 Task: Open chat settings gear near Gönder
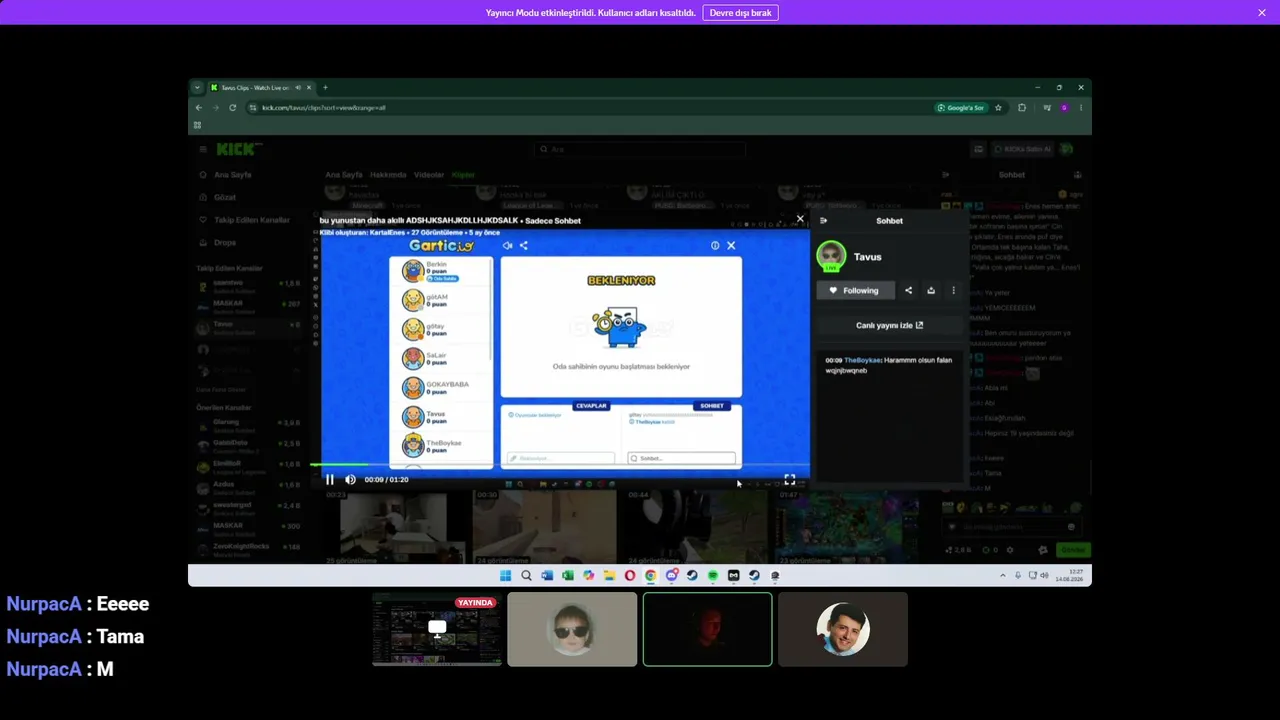coord(1009,550)
